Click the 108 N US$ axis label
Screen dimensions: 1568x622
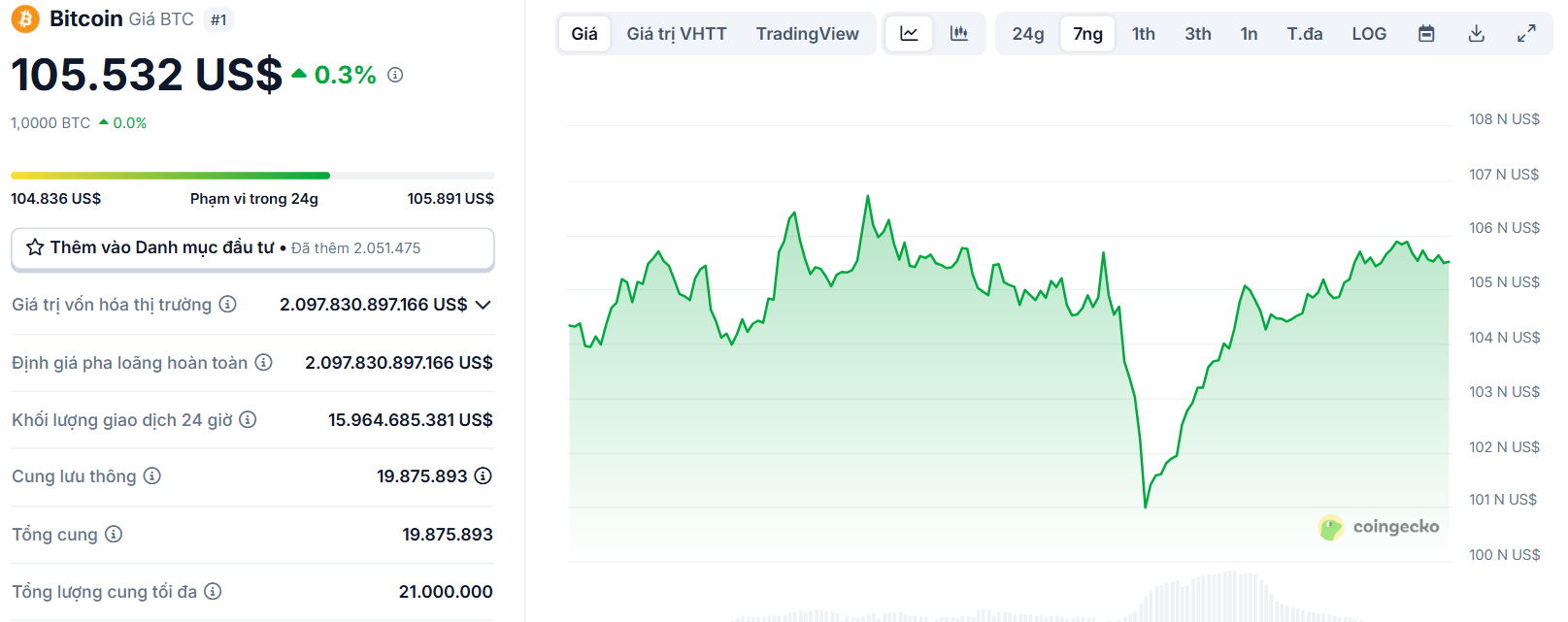click(1504, 119)
